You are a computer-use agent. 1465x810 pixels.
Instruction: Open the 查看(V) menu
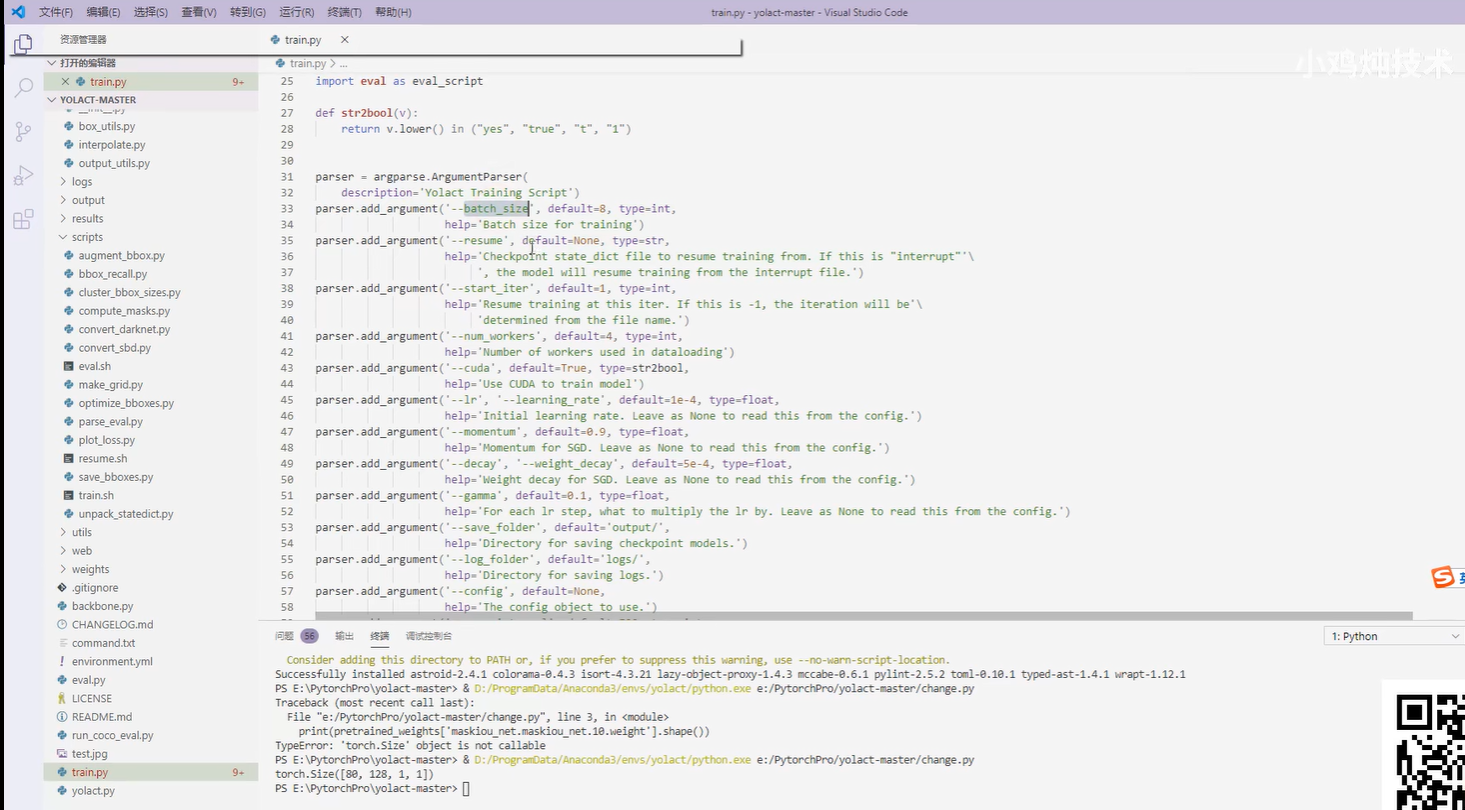pos(198,12)
